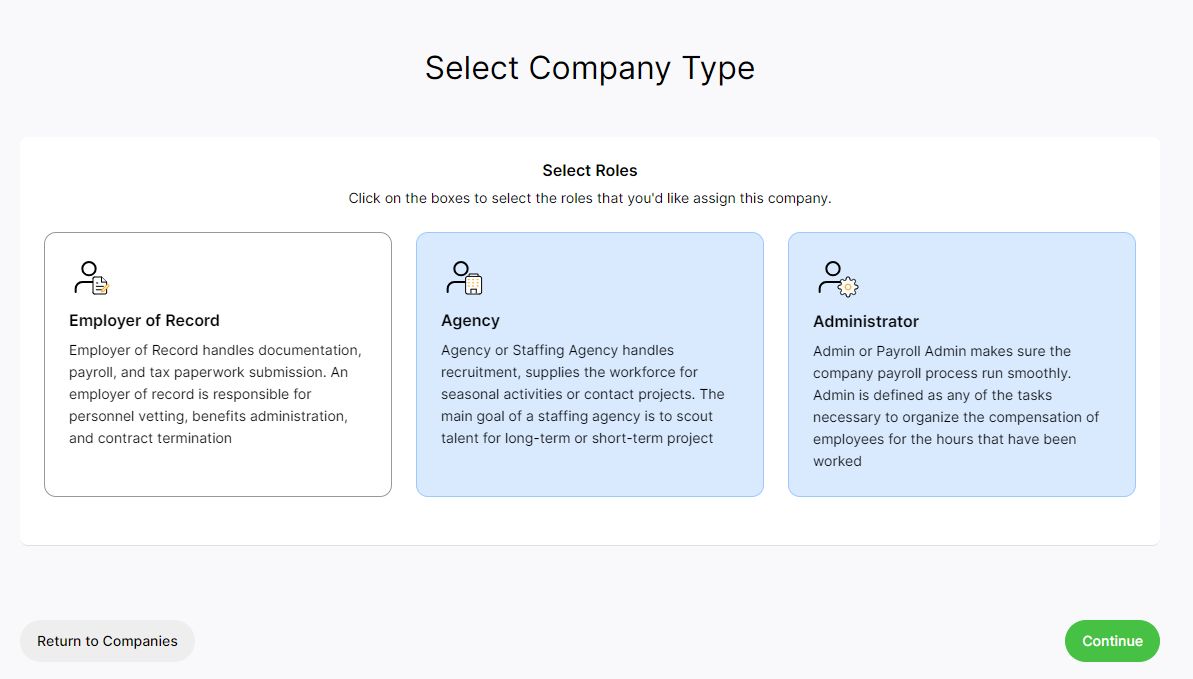Deselect the Administrator role card
Image resolution: width=1193 pixels, height=679 pixels.
(962, 365)
